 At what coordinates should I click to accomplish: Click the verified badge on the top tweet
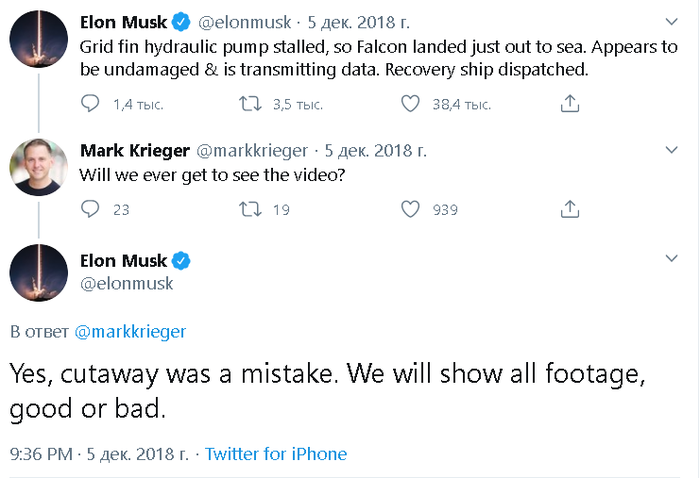click(x=181, y=20)
